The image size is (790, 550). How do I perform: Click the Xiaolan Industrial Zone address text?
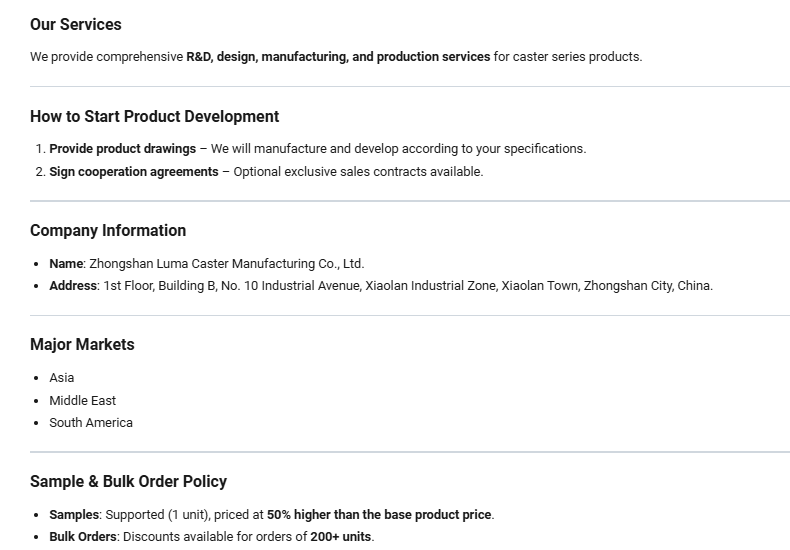pyautogui.click(x=430, y=286)
